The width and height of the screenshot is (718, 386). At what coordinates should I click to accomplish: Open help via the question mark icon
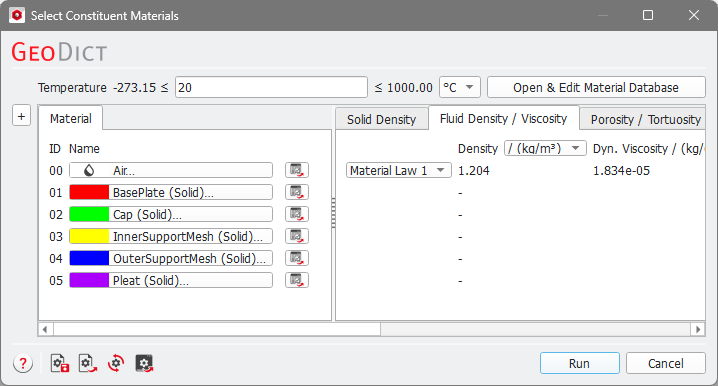coord(23,364)
